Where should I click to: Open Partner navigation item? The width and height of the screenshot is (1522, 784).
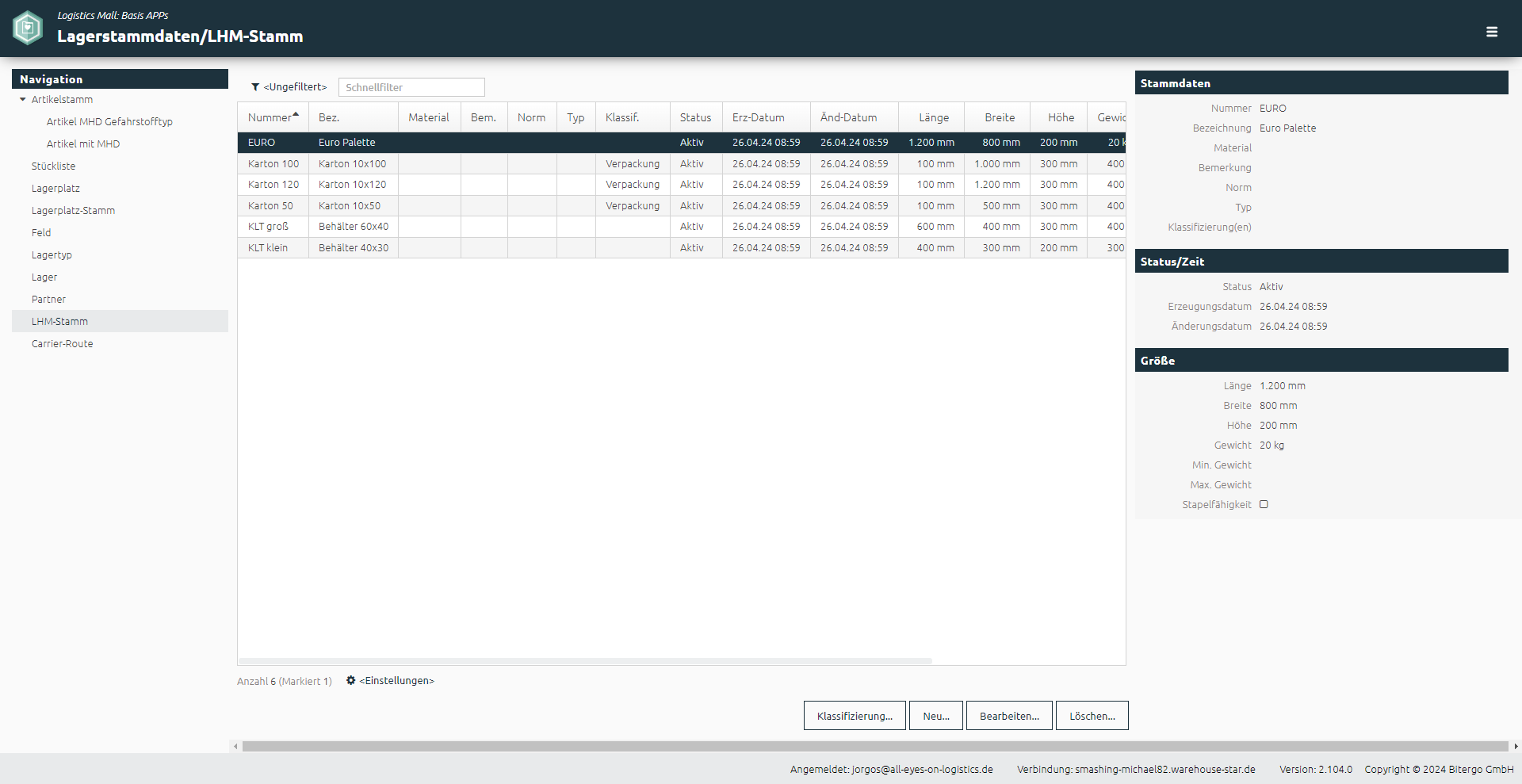tap(48, 300)
